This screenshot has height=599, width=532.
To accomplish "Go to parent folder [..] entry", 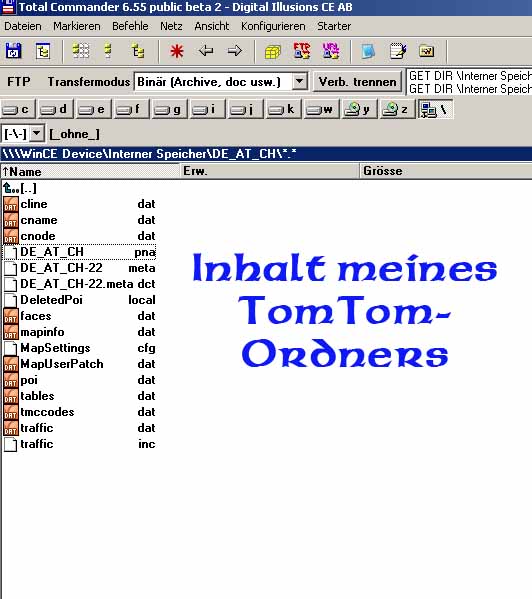I will (20, 188).
